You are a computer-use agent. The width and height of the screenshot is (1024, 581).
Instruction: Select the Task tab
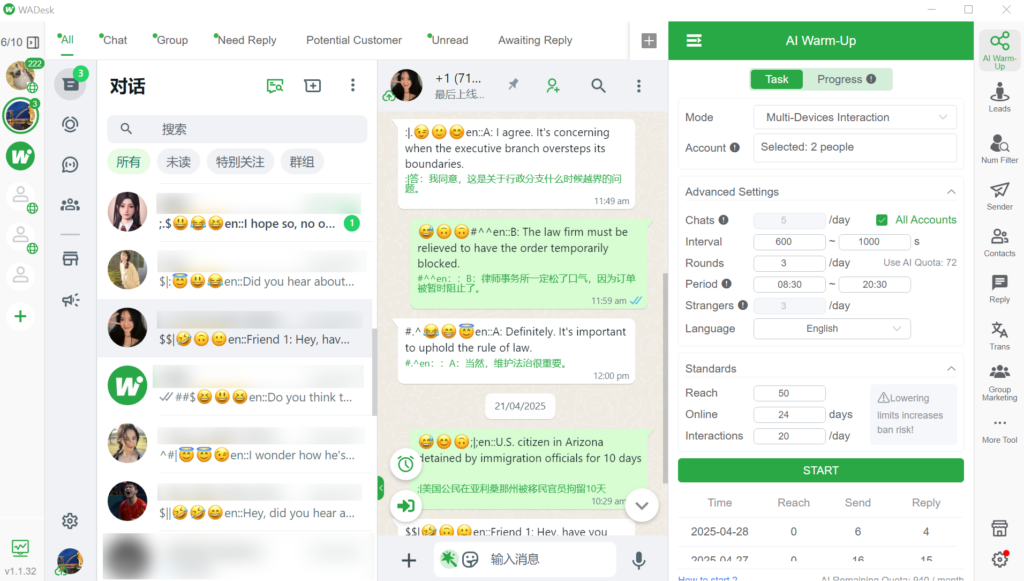click(x=776, y=79)
